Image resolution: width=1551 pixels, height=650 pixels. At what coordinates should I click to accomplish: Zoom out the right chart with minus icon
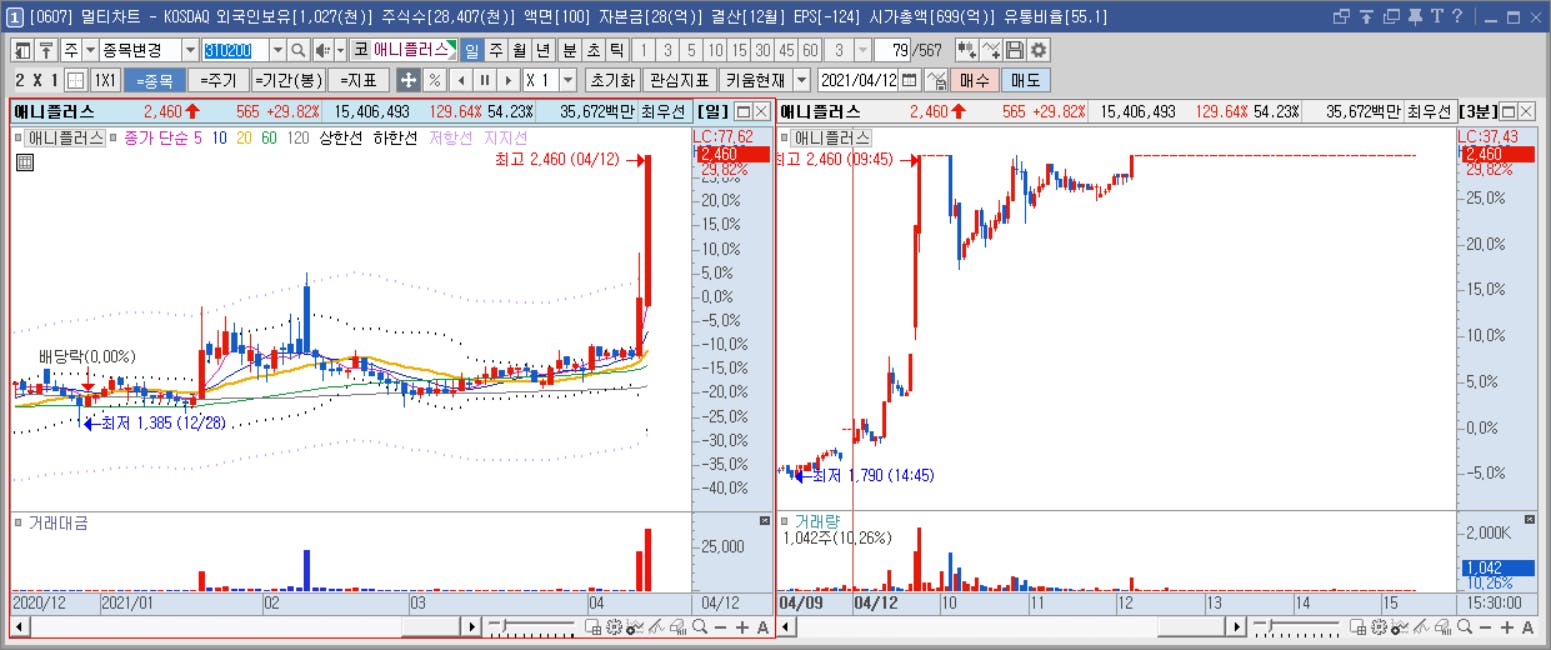(x=1486, y=627)
